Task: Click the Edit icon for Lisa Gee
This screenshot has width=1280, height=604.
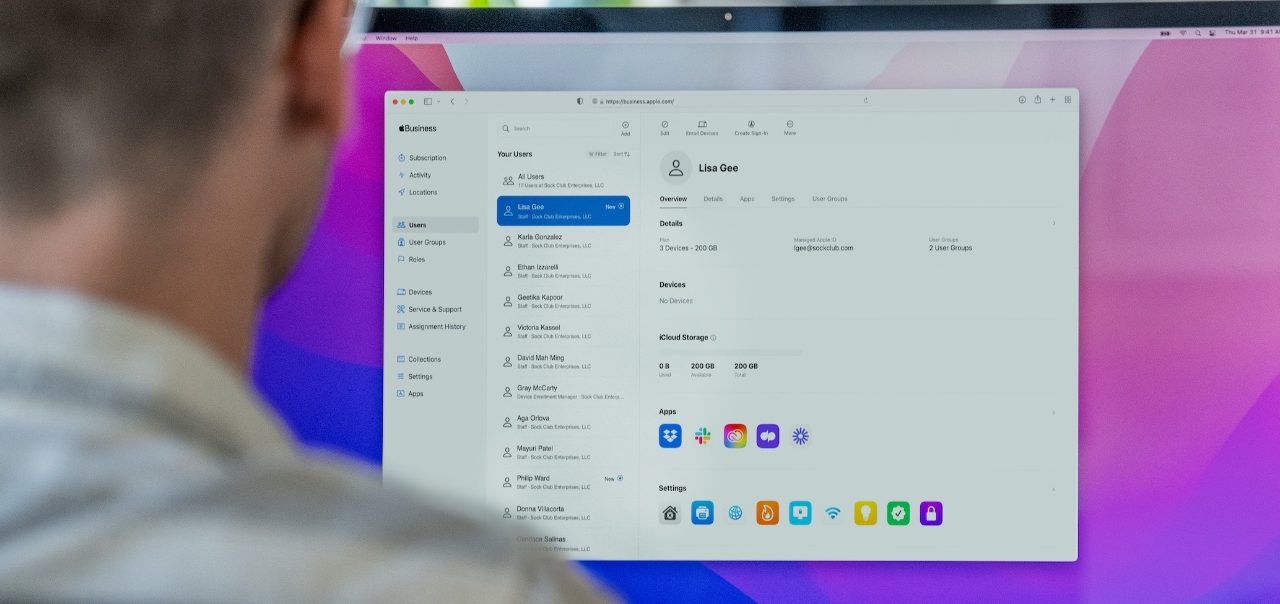Action: coord(665,127)
